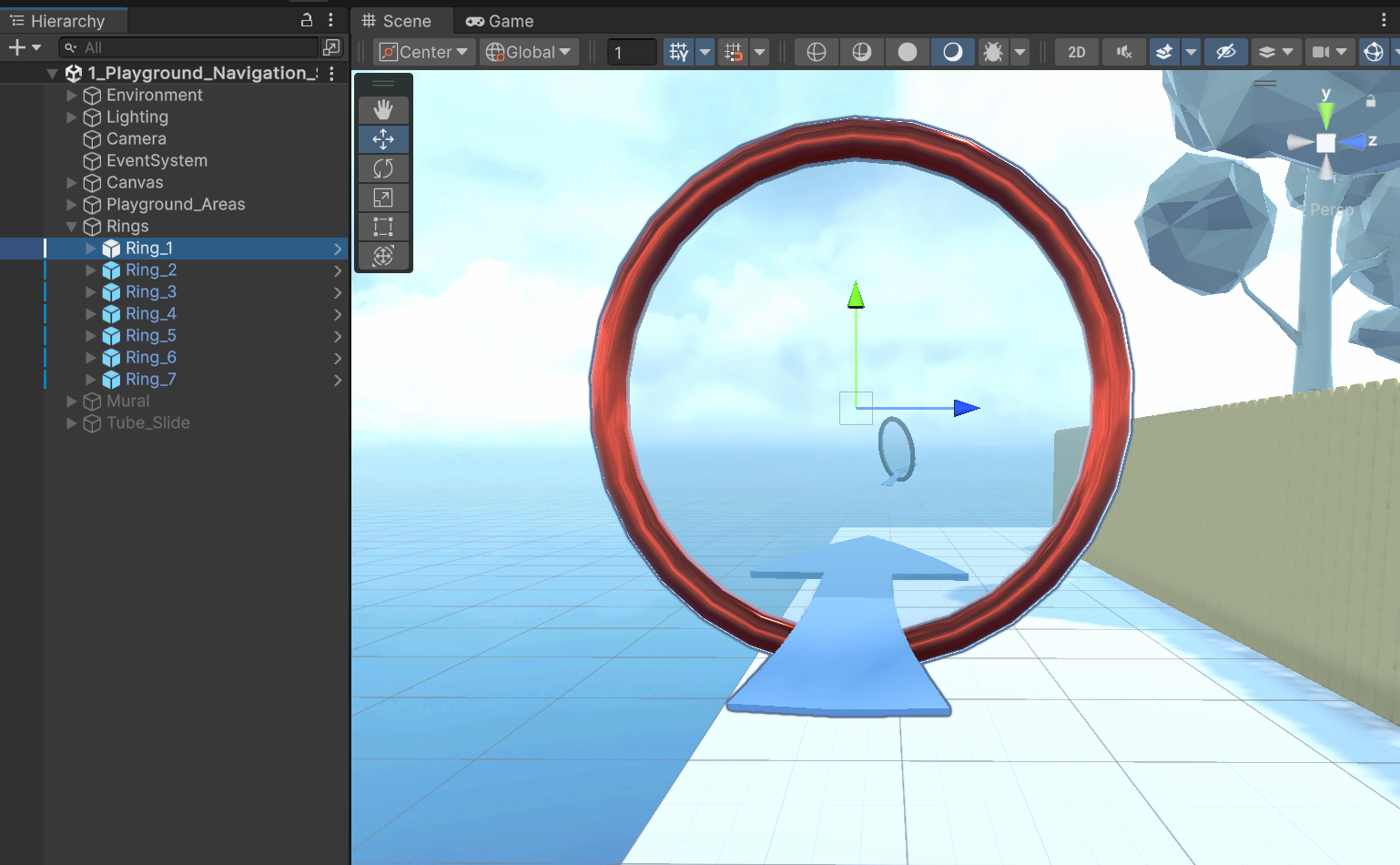
Task: Select the combined Transform tool
Action: [x=383, y=256]
